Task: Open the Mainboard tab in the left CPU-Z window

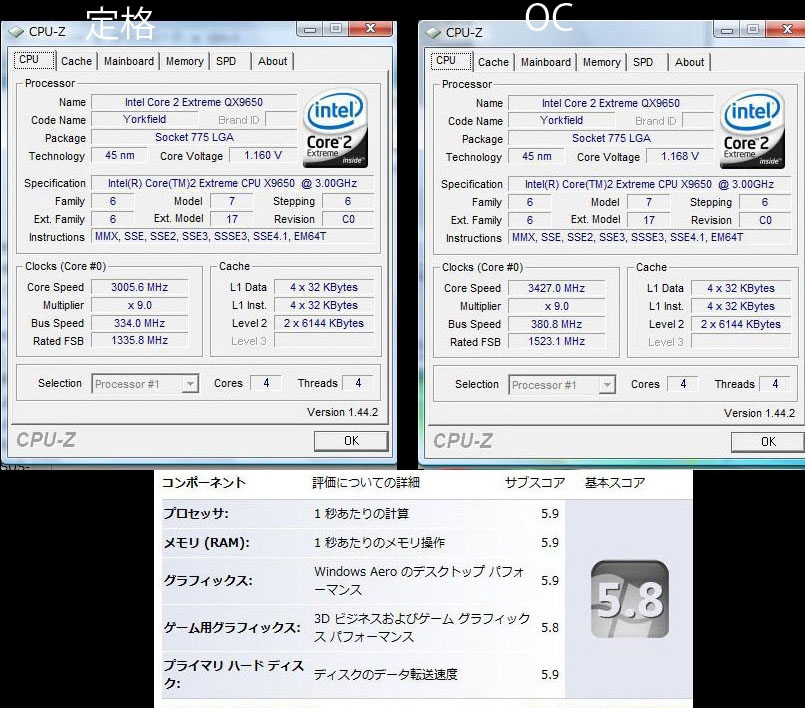Action: point(129,61)
